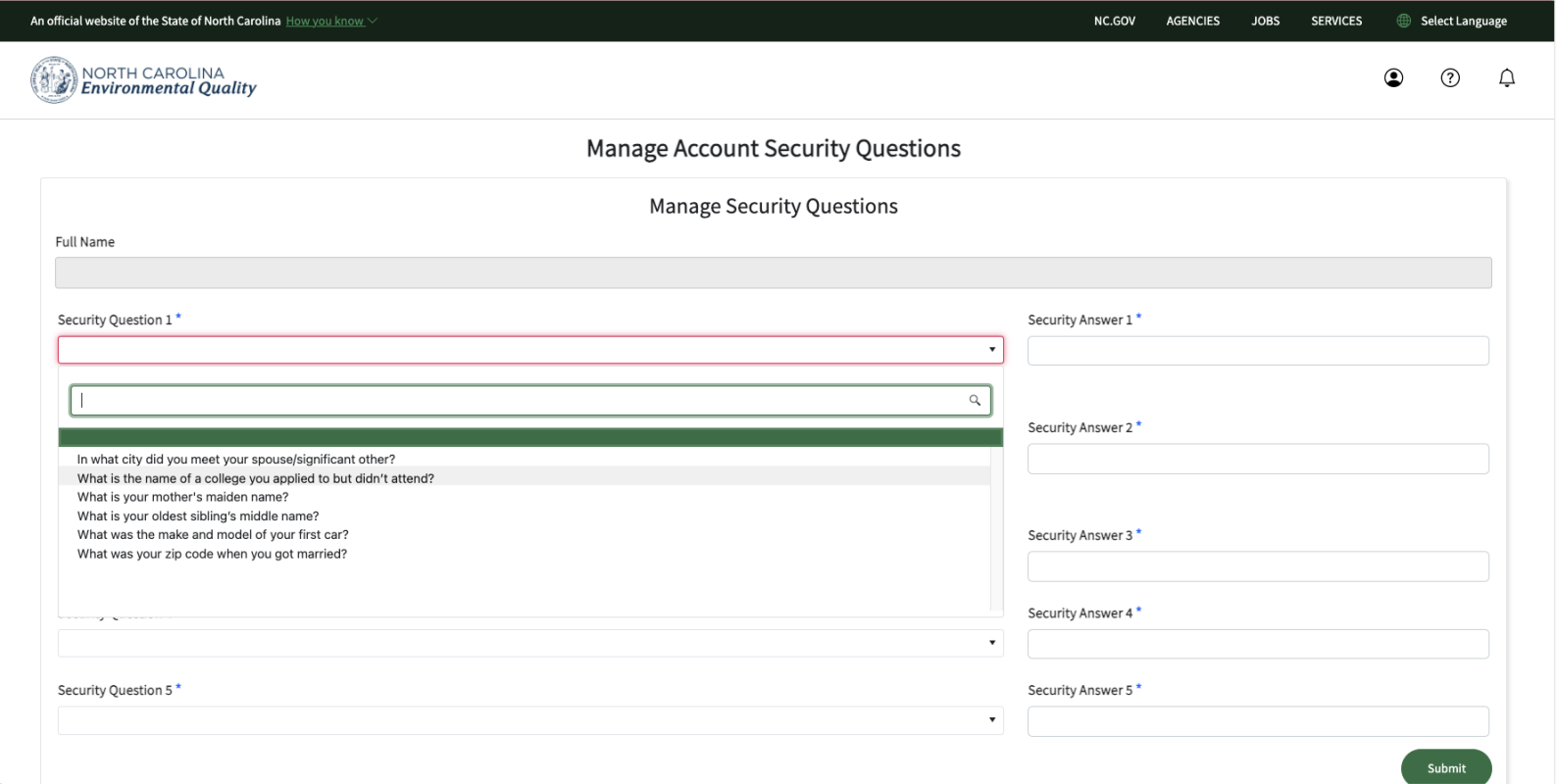Screen dimensions: 1556x784
Task: Expand the 'How you know' chevron
Action: pos(373,21)
